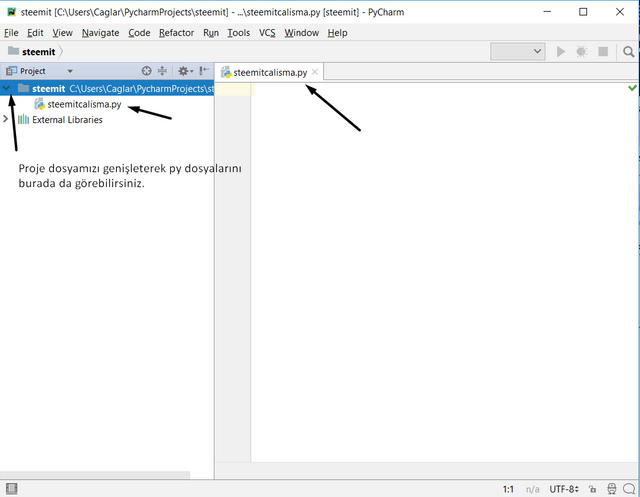
Task: Open the Project panel gear settings
Action: click(x=185, y=71)
